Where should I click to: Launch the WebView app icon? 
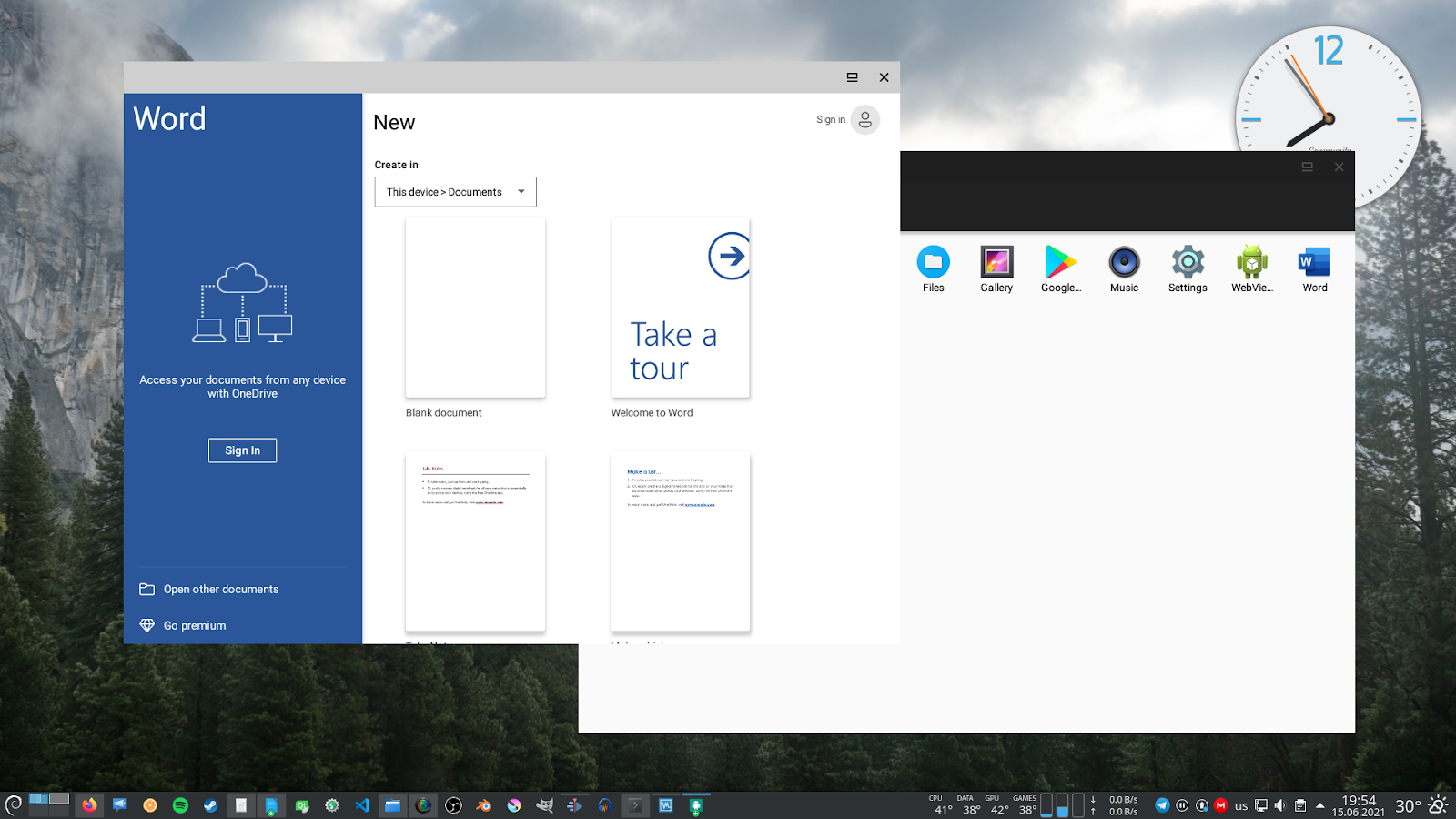point(1251,262)
